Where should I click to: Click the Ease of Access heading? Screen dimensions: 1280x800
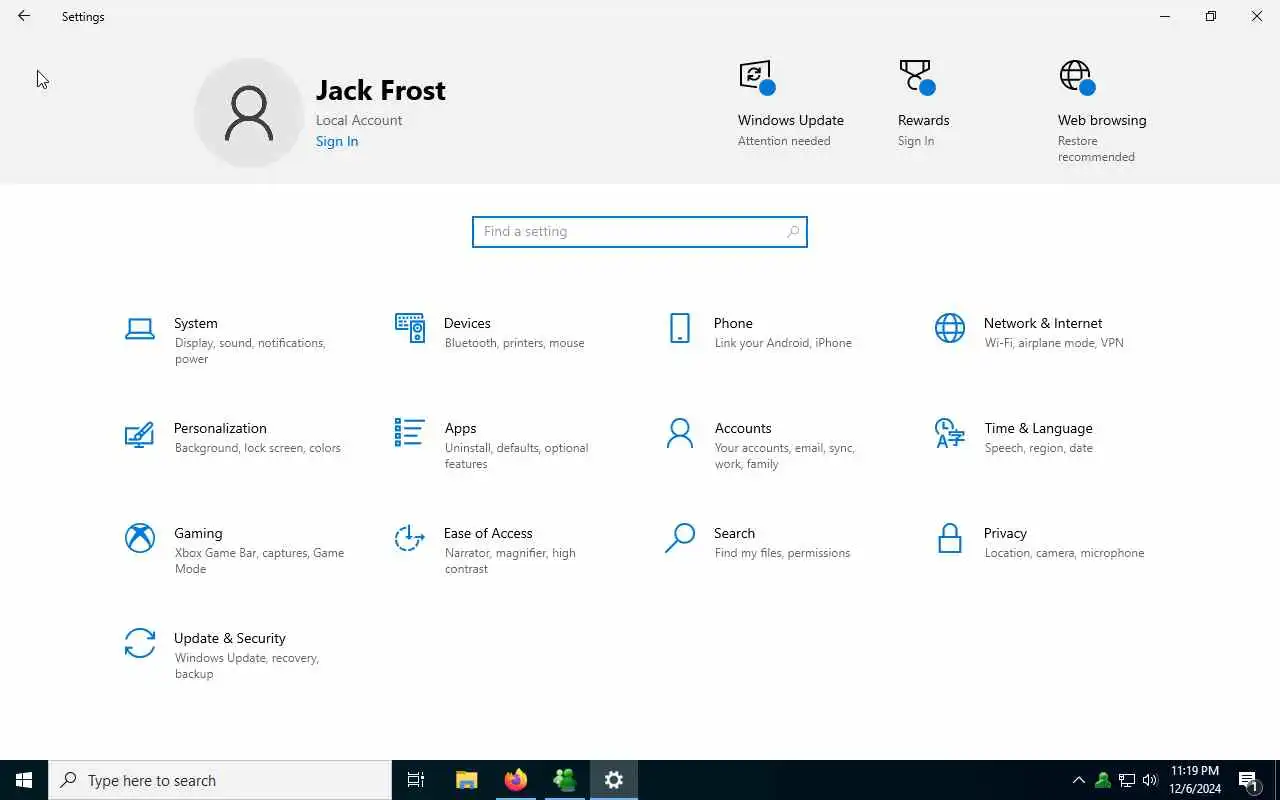pos(488,533)
